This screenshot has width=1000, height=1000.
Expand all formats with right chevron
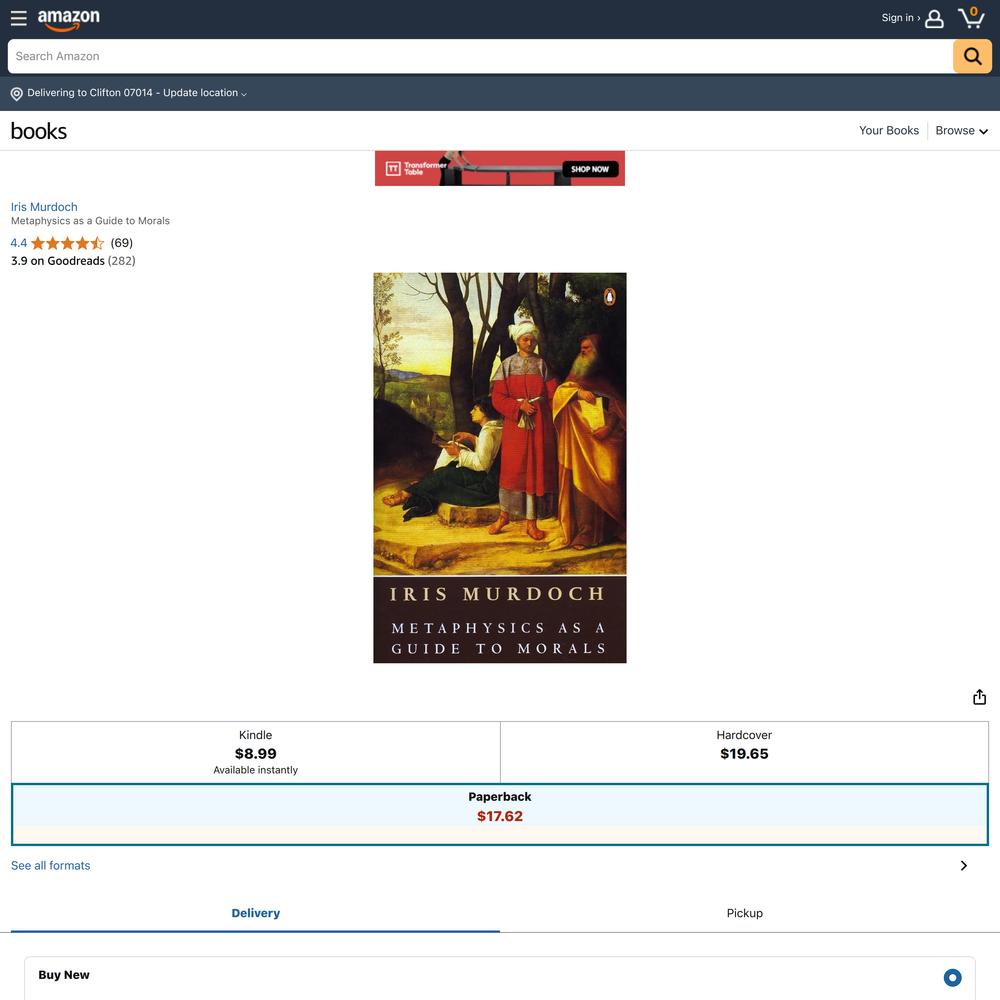964,865
